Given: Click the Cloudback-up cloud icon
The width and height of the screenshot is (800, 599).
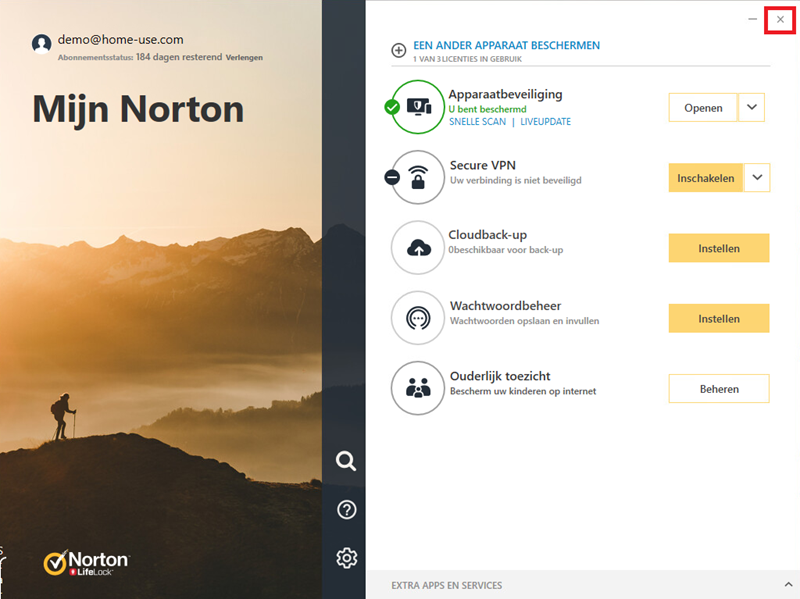Looking at the screenshot, I should point(418,248).
